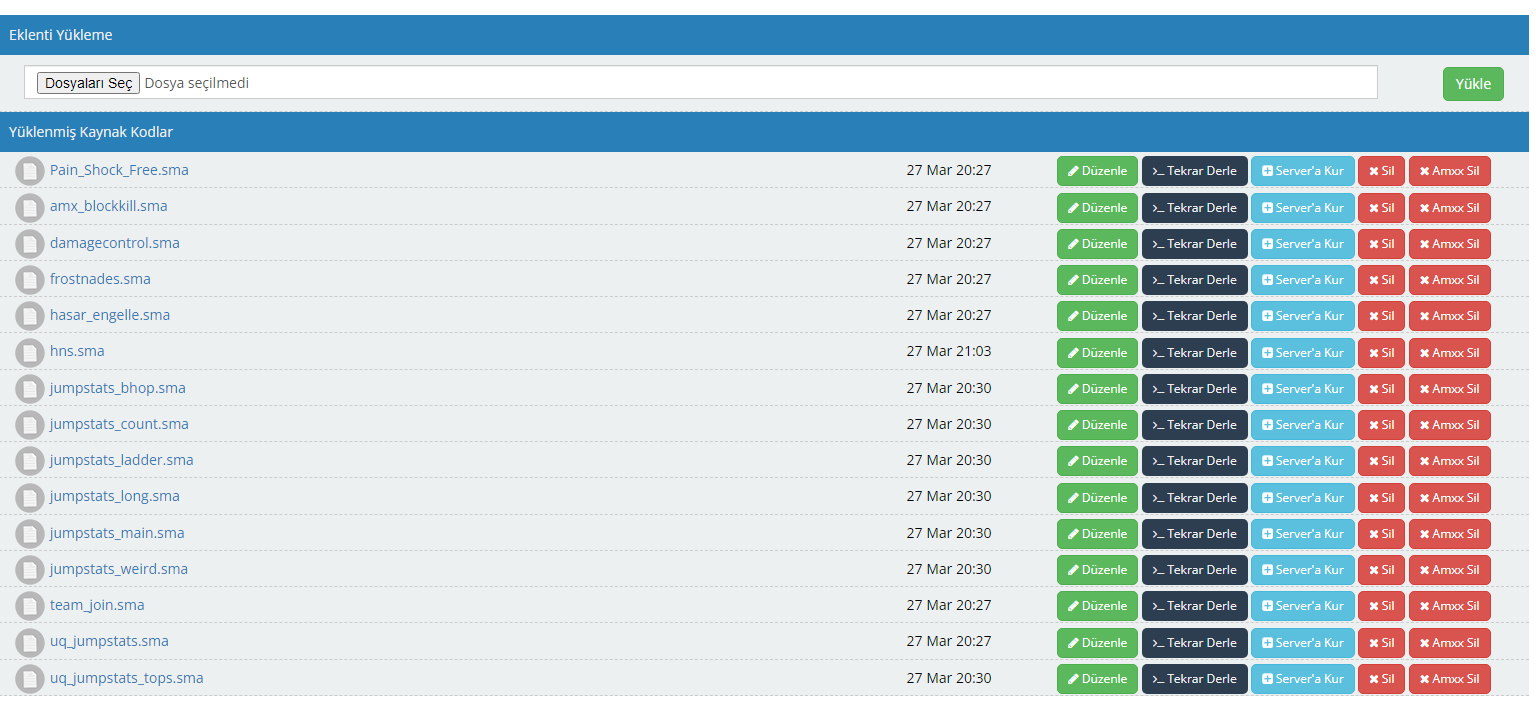Viewport: 1536px width, 702px height.
Task: Open the jumpstats_count.sma file link
Action: [119, 423]
